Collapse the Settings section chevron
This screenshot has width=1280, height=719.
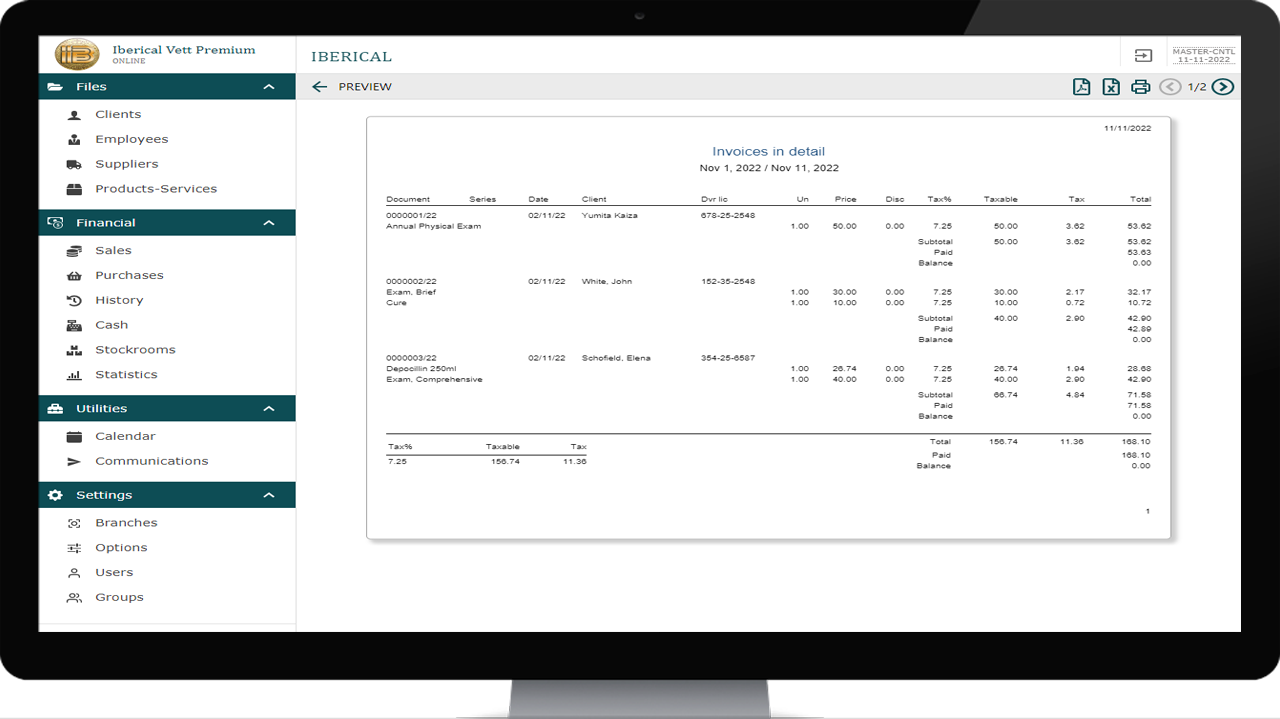(268, 495)
